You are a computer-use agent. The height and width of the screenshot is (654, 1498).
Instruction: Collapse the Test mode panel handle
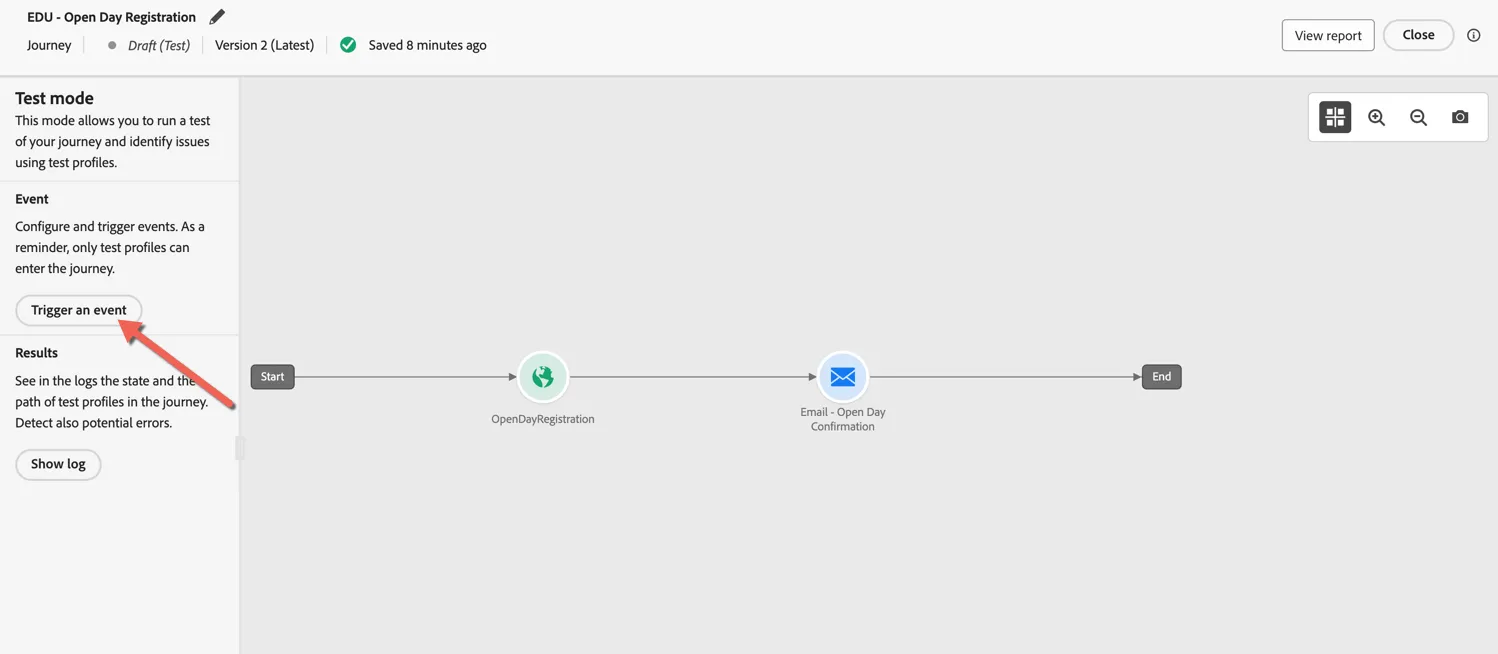240,447
